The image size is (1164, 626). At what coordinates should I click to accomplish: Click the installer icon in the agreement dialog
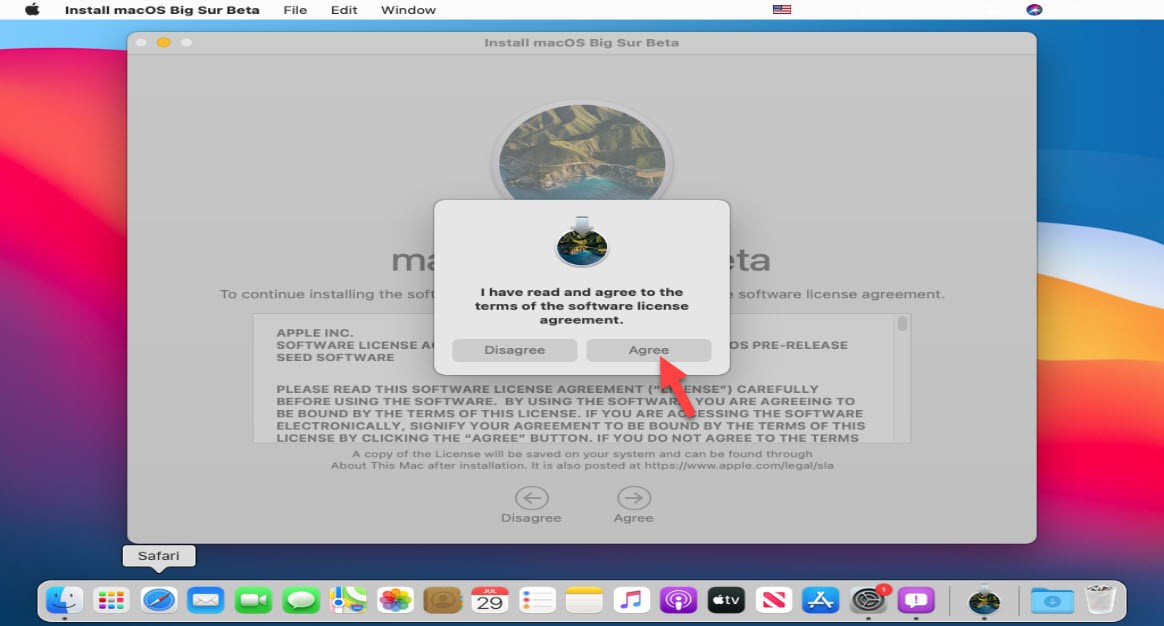coord(582,242)
